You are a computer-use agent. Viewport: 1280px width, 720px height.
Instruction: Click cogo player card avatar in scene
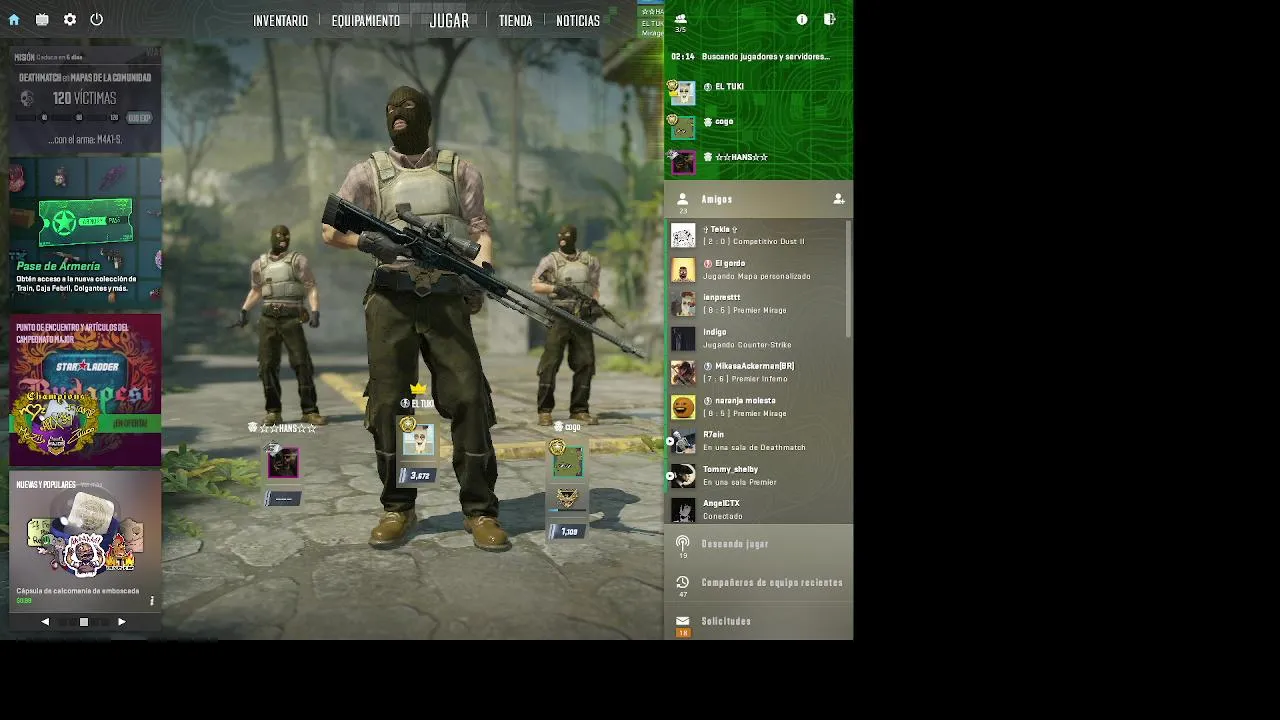[x=568, y=462]
